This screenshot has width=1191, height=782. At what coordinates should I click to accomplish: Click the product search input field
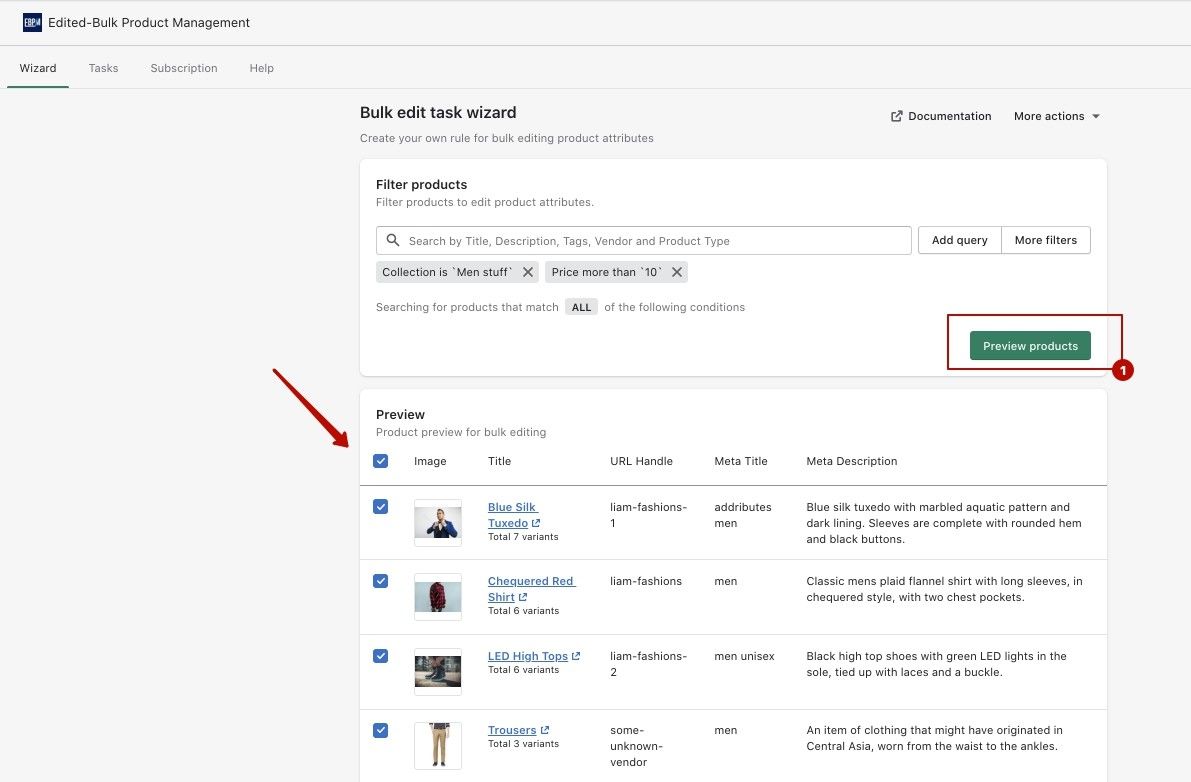(650, 240)
